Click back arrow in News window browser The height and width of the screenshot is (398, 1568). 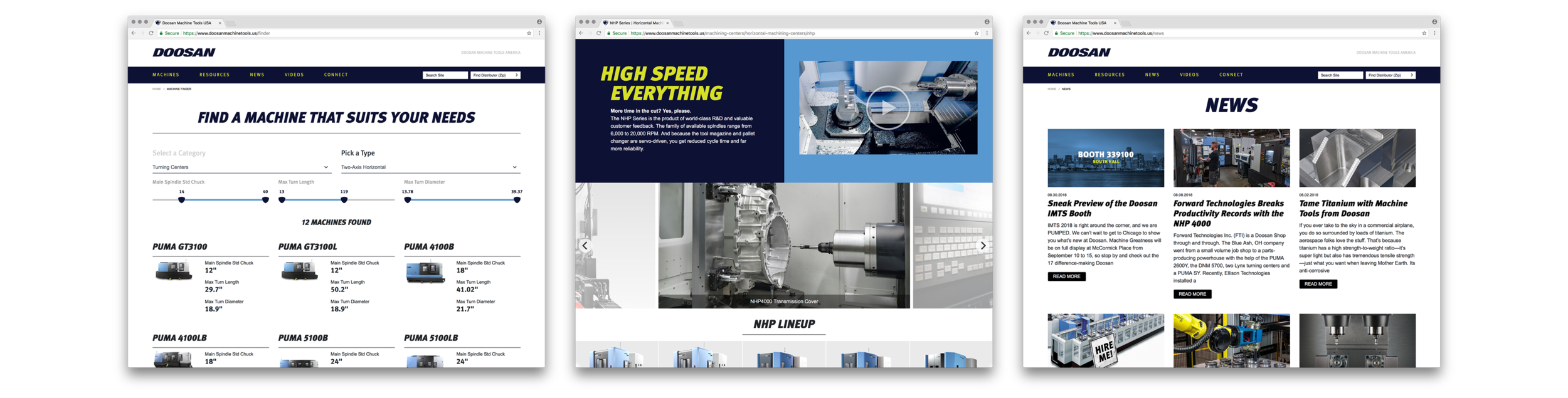click(x=1029, y=33)
